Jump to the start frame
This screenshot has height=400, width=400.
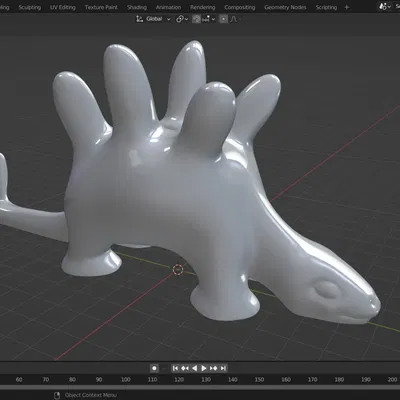tap(175, 368)
